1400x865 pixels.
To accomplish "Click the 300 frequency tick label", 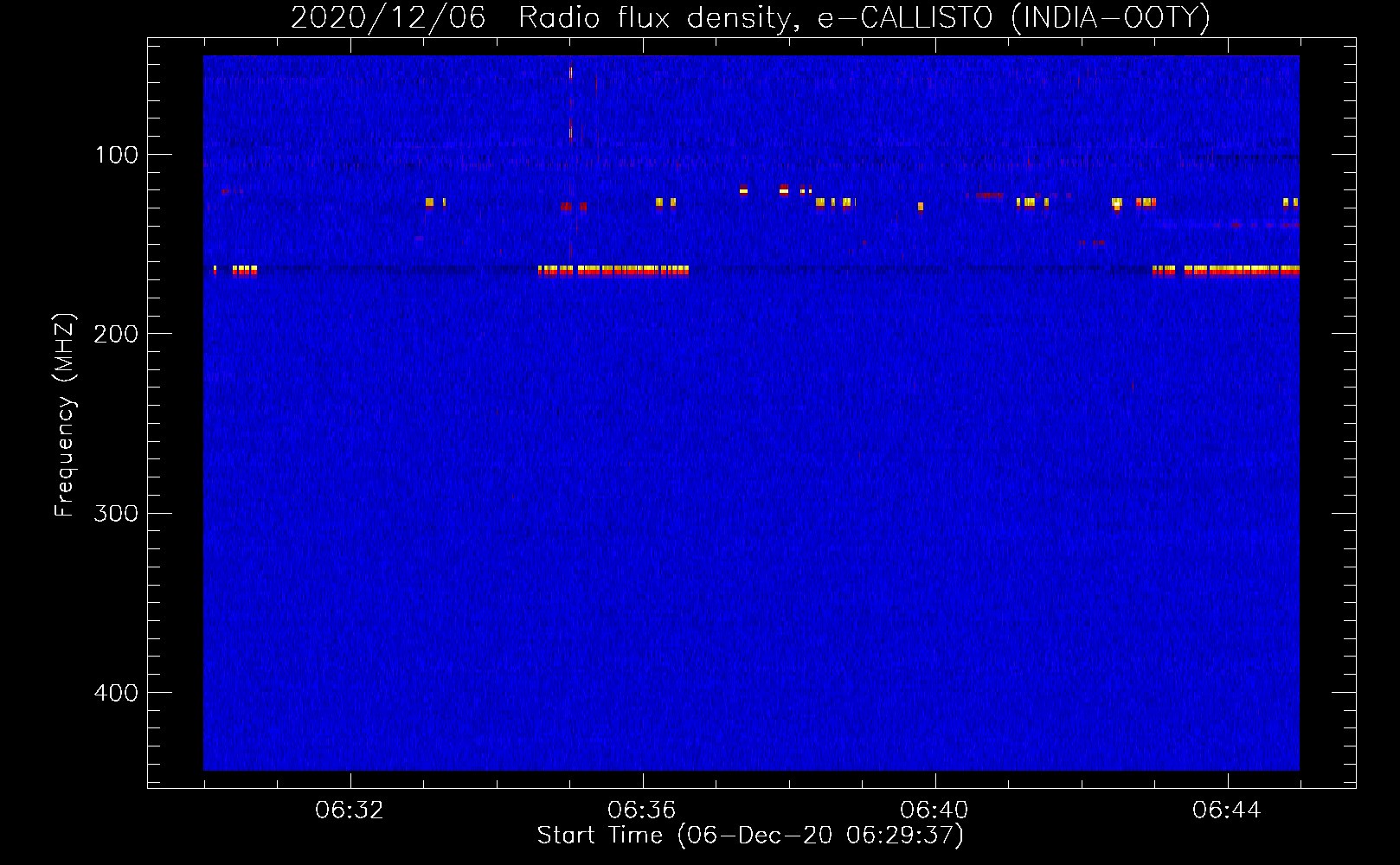I will (116, 513).
